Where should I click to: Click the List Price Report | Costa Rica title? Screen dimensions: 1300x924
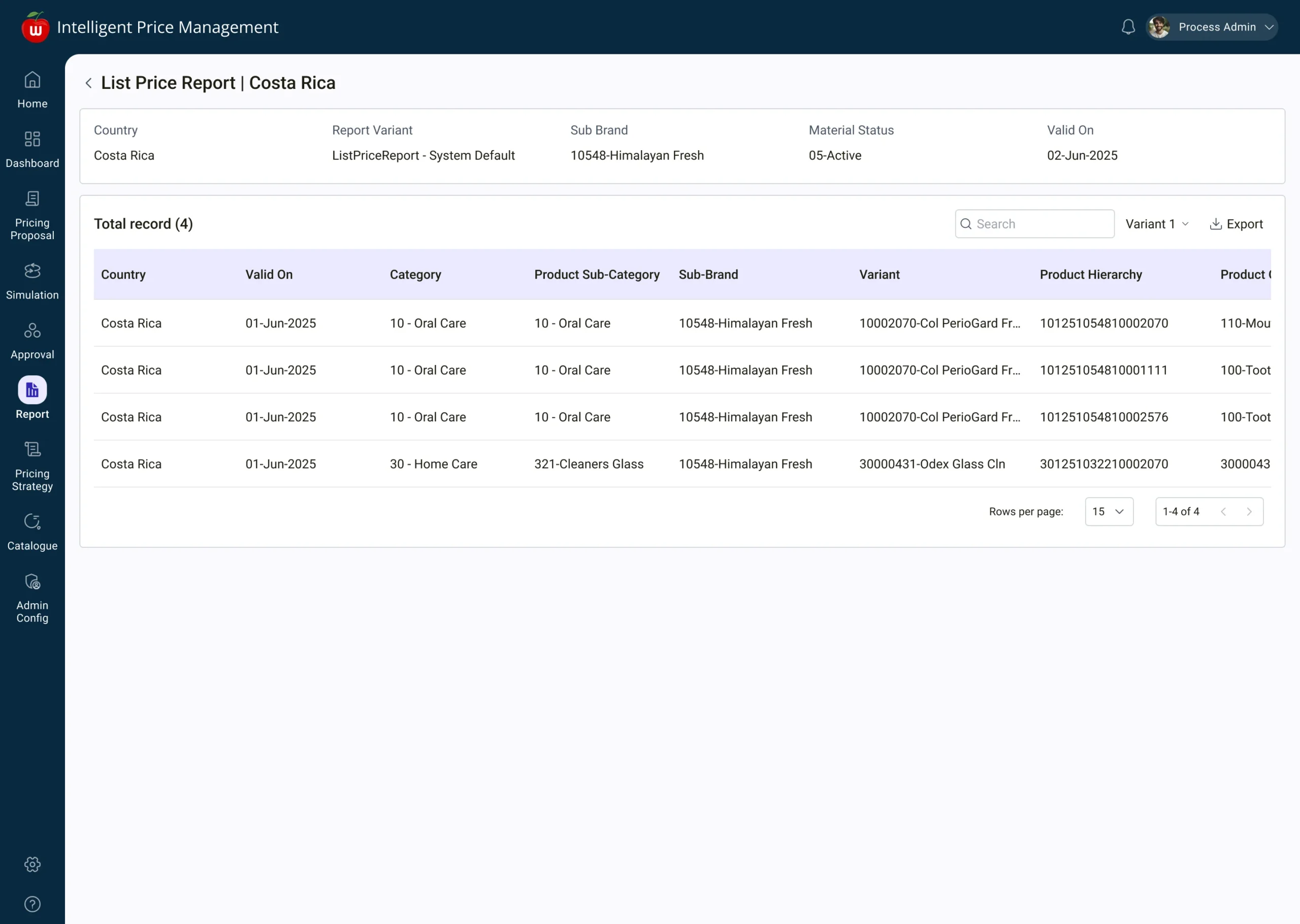tap(218, 83)
